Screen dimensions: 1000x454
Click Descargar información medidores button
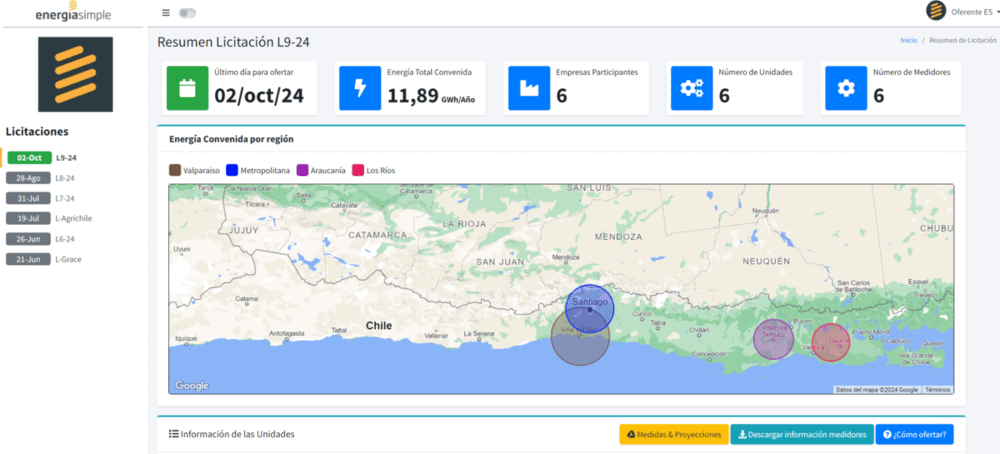(x=801, y=435)
